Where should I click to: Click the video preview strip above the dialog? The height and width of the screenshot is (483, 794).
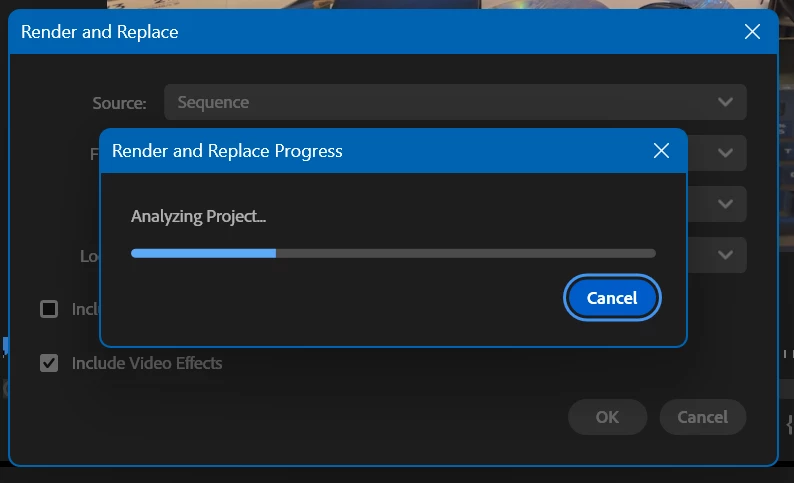pyautogui.click(x=400, y=5)
